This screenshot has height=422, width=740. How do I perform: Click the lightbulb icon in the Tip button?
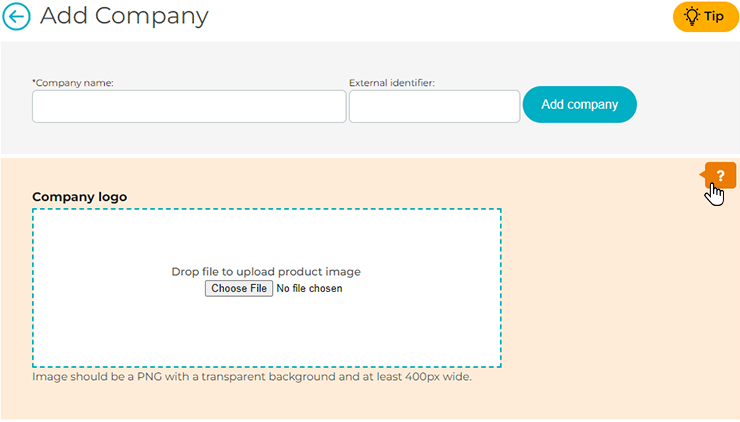point(691,17)
